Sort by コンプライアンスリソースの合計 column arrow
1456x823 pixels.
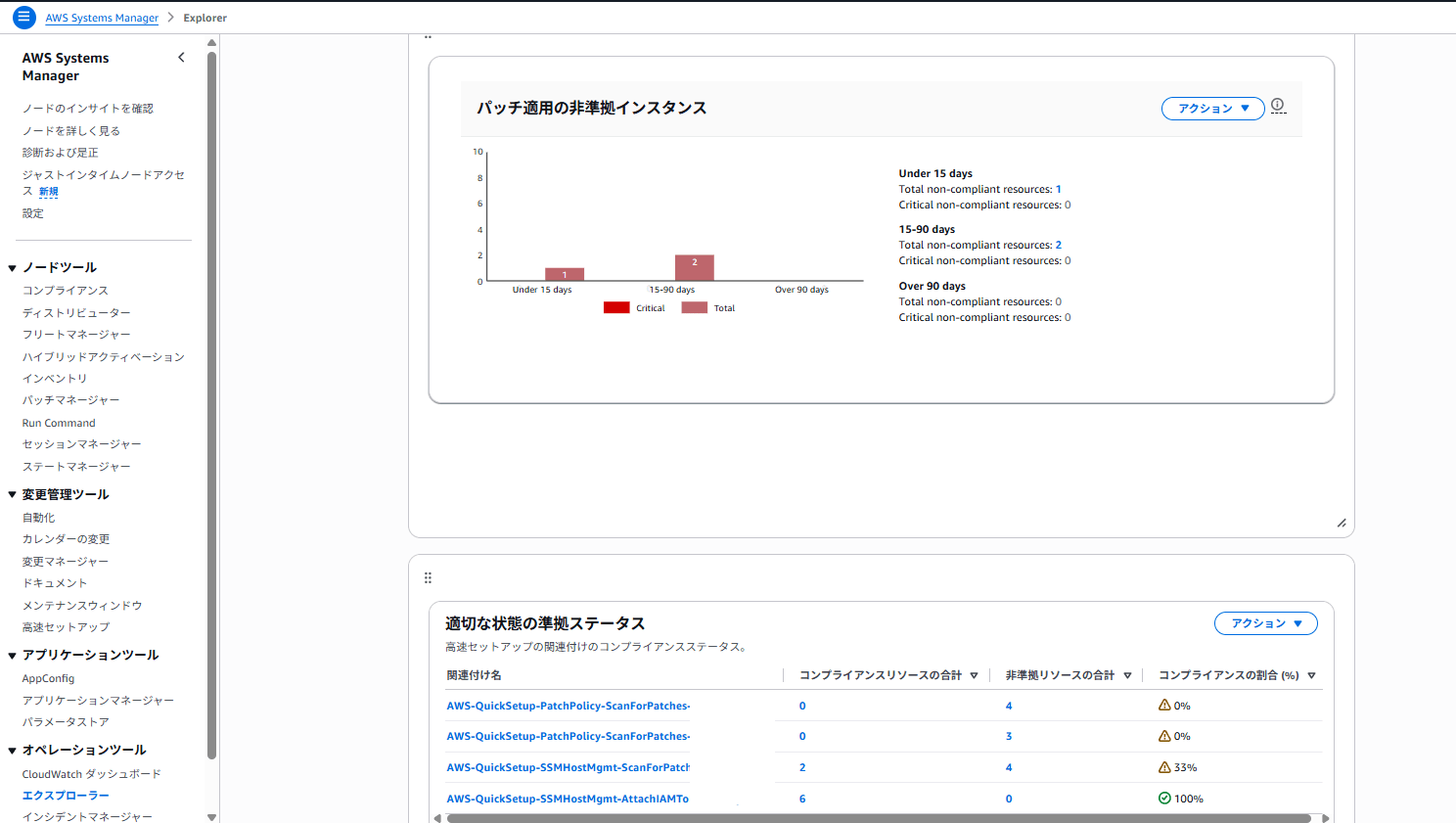[x=974, y=675]
